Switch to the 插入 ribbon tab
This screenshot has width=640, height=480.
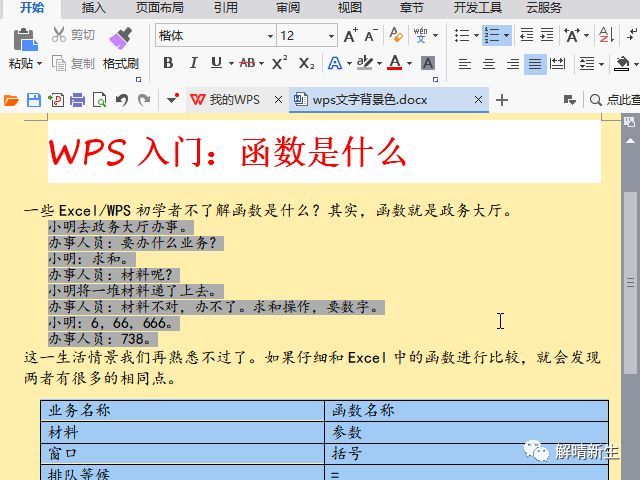click(x=93, y=8)
